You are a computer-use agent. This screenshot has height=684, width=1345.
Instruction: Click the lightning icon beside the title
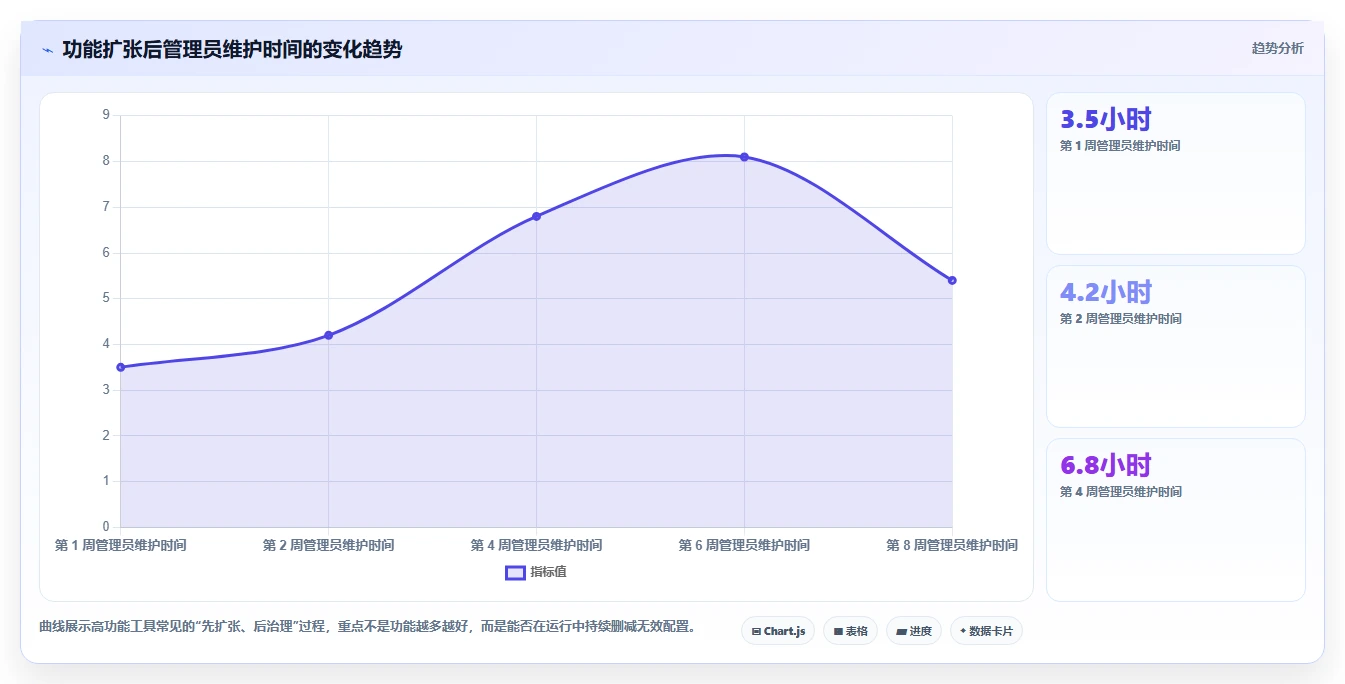pyautogui.click(x=47, y=50)
